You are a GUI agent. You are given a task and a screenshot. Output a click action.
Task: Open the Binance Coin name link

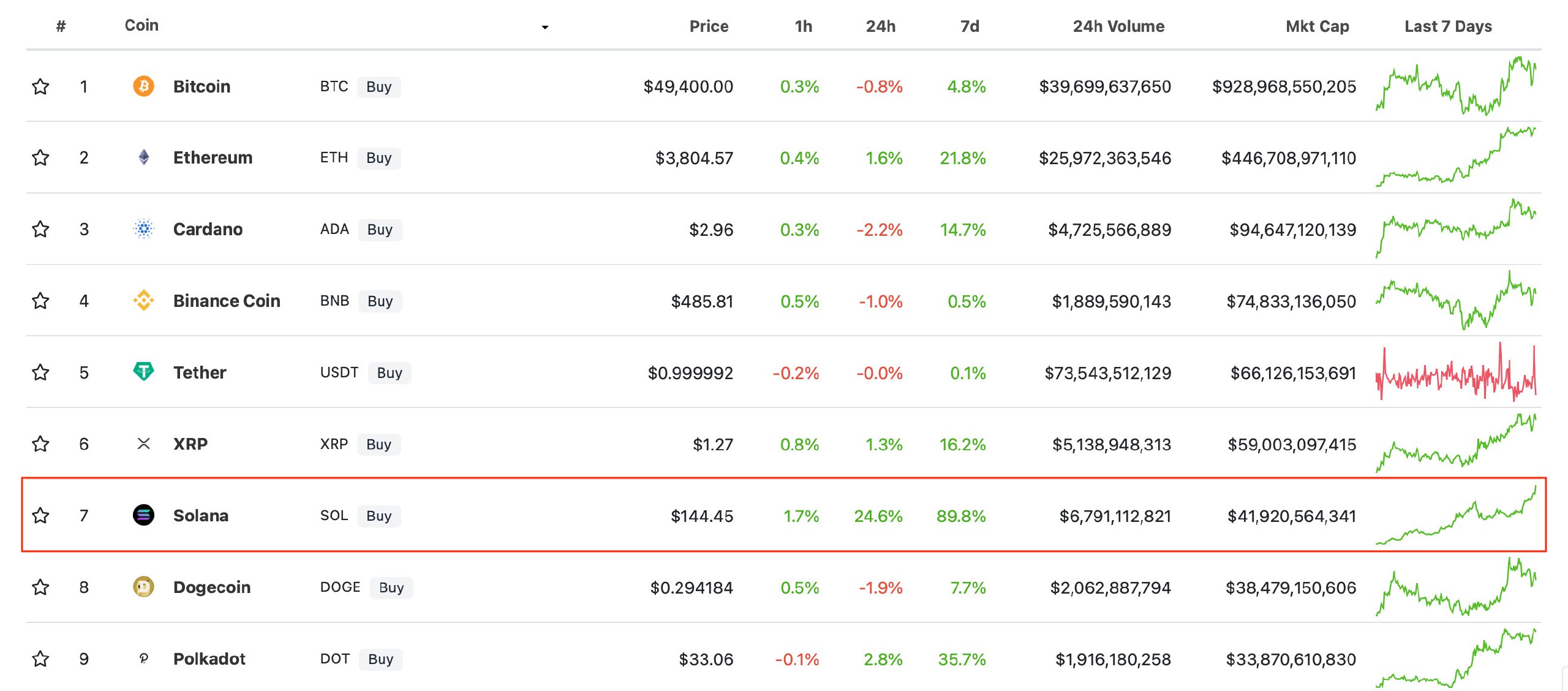pos(227,301)
